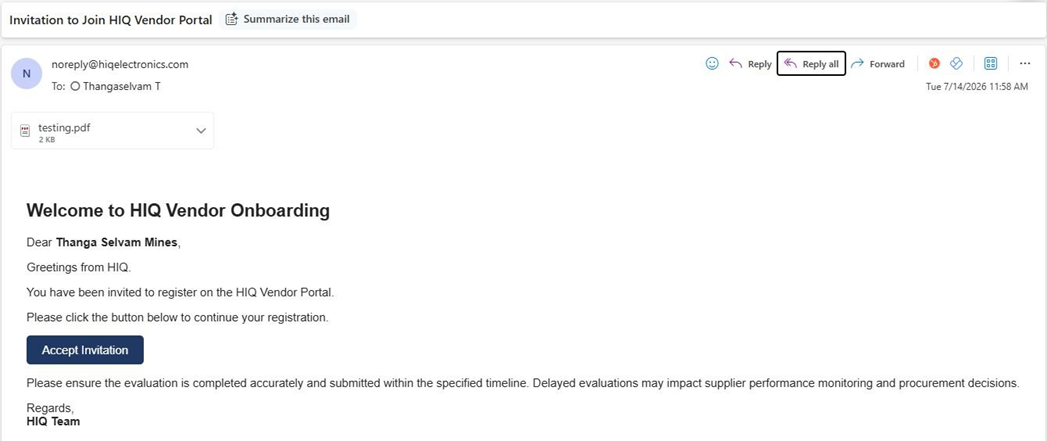Click the Welcome to HIQ Vendor Onboarding heading
The image size is (1047, 441).
(x=178, y=211)
